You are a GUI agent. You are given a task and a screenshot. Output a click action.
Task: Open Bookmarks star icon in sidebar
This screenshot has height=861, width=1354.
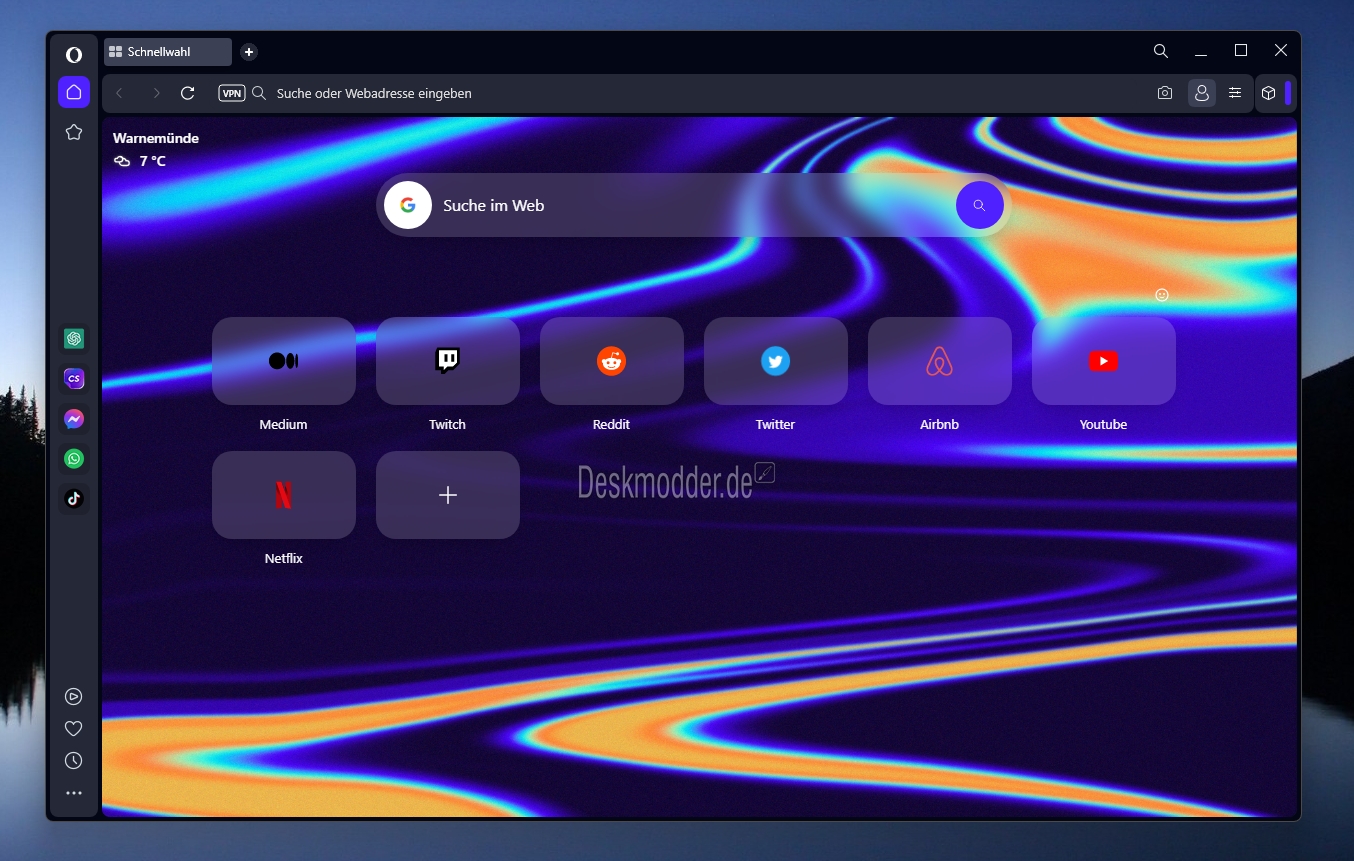click(73, 132)
